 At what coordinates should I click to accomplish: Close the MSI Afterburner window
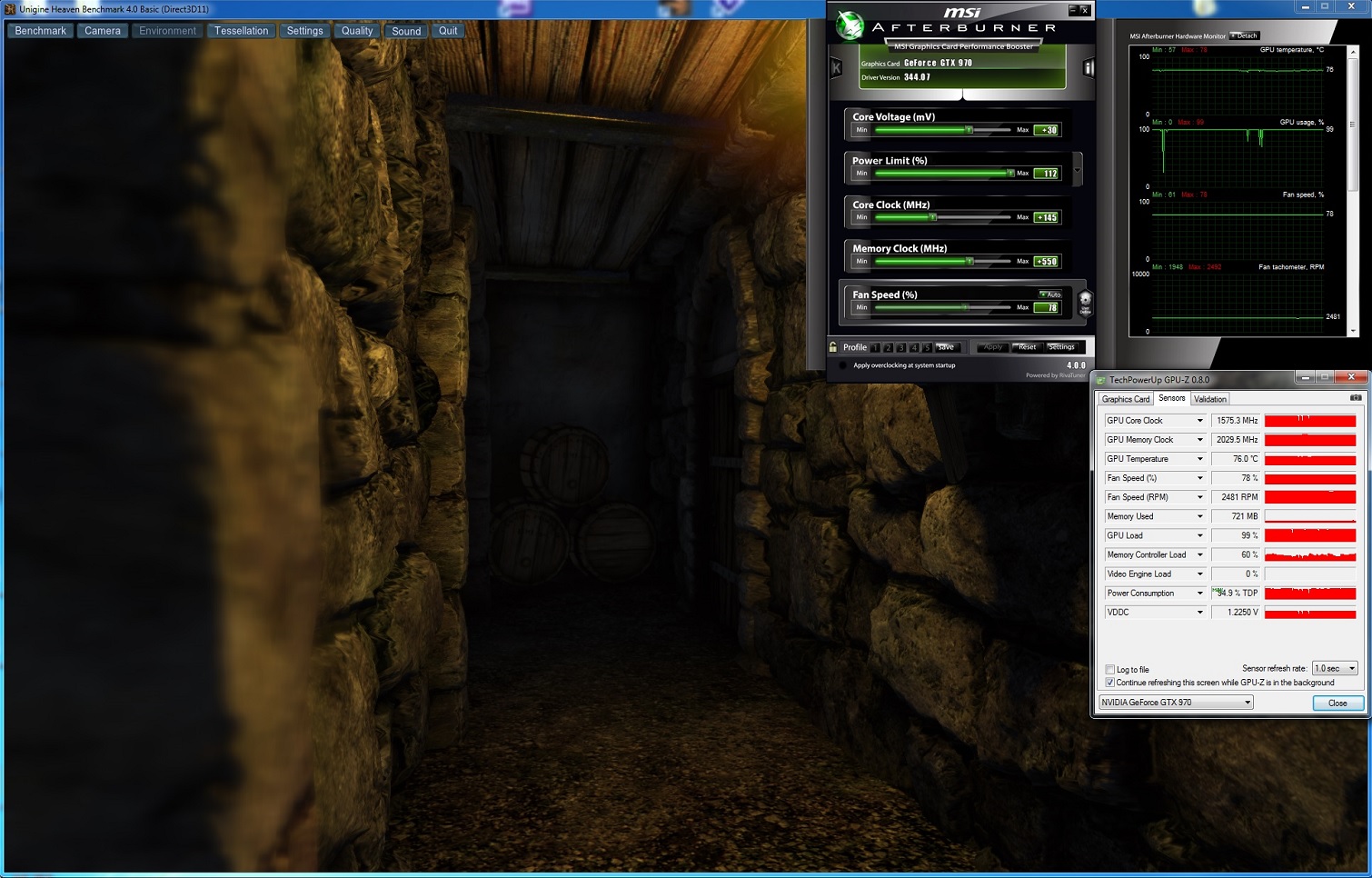(1084, 10)
